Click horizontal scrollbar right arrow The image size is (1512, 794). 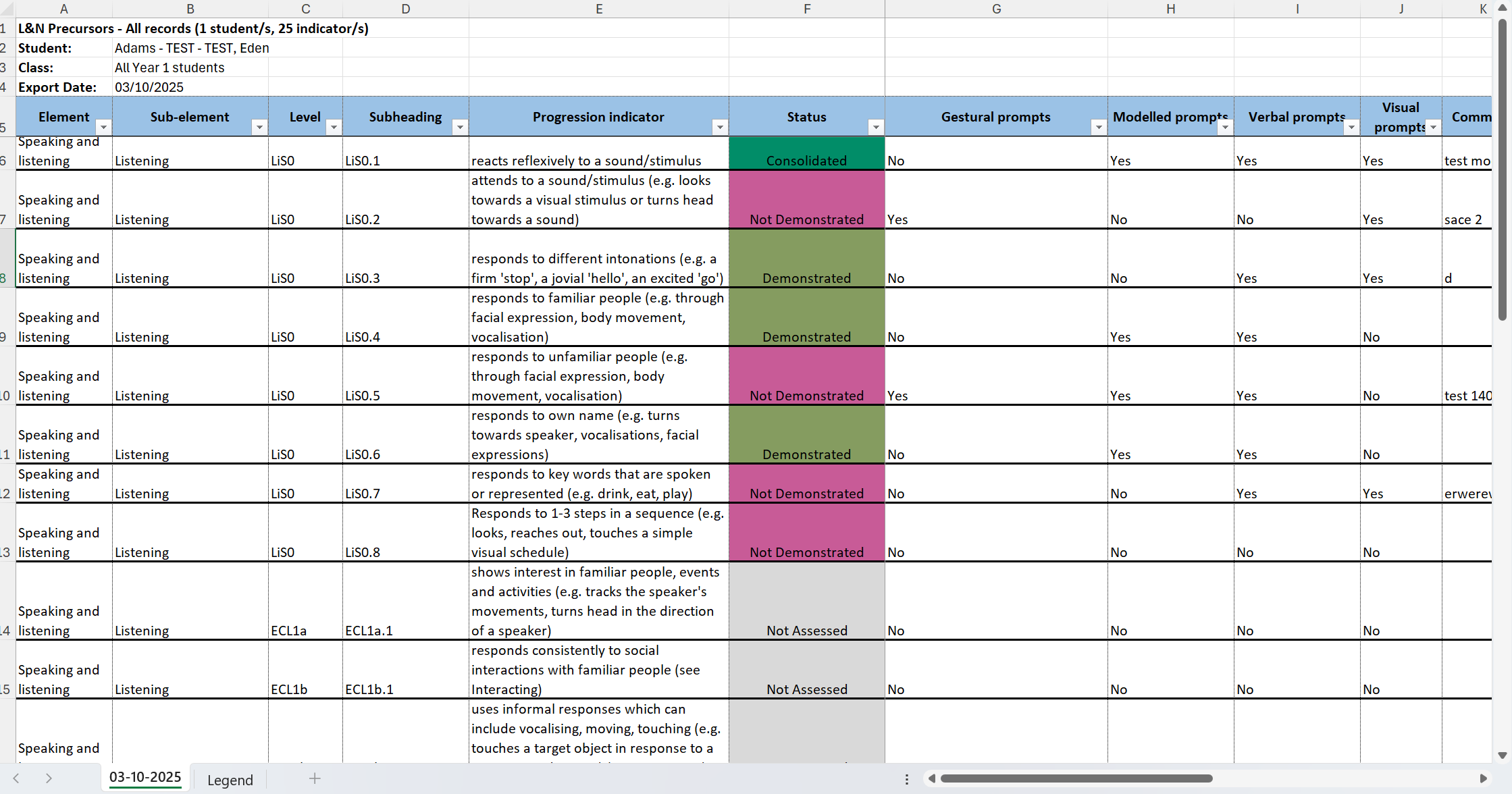(1483, 778)
